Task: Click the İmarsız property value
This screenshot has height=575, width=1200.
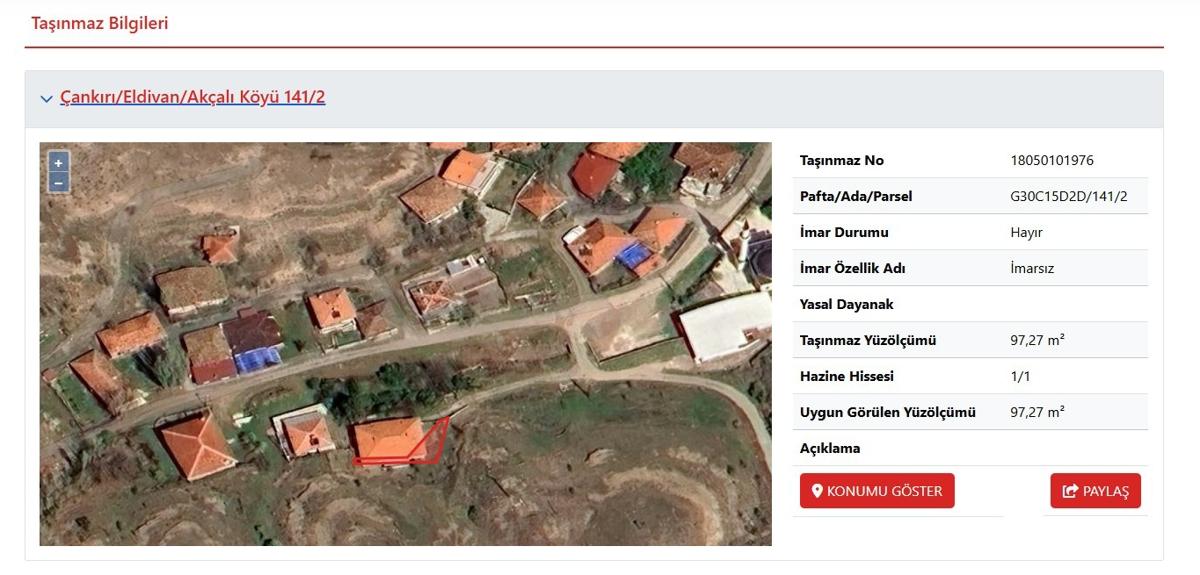Action: [x=1032, y=268]
